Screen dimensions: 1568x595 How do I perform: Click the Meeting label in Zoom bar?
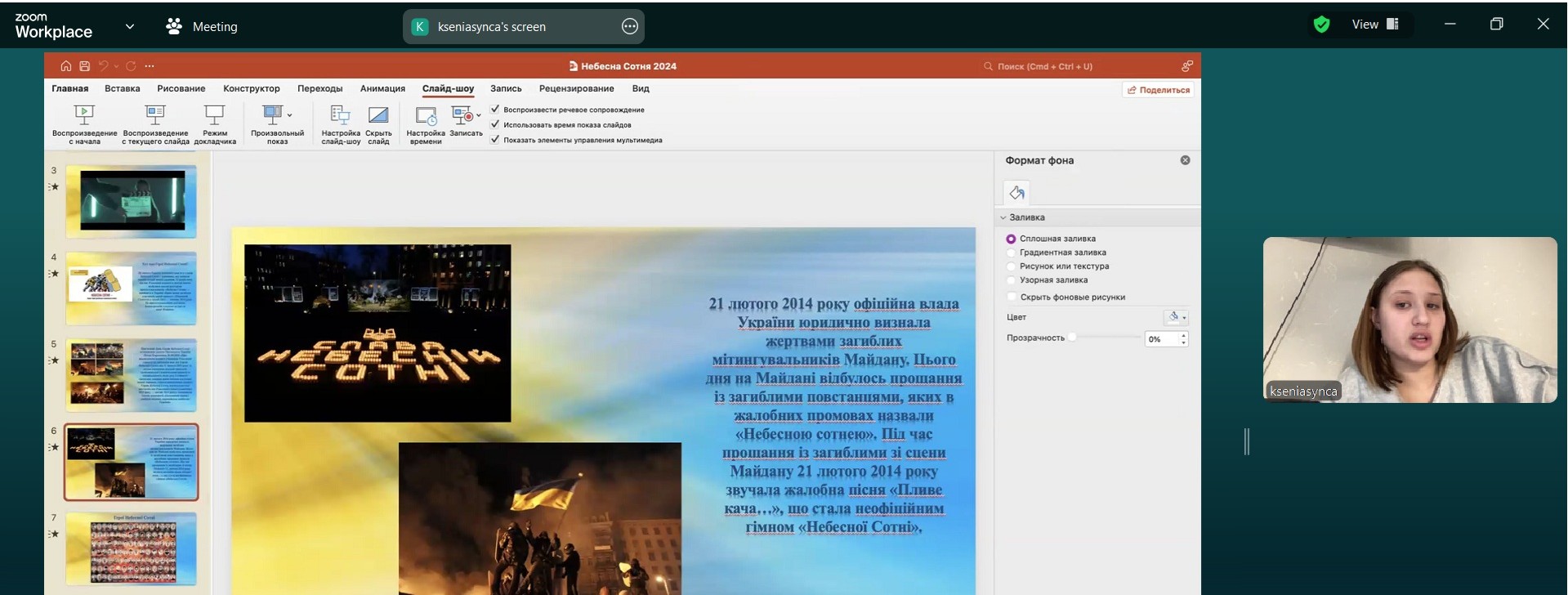(215, 27)
